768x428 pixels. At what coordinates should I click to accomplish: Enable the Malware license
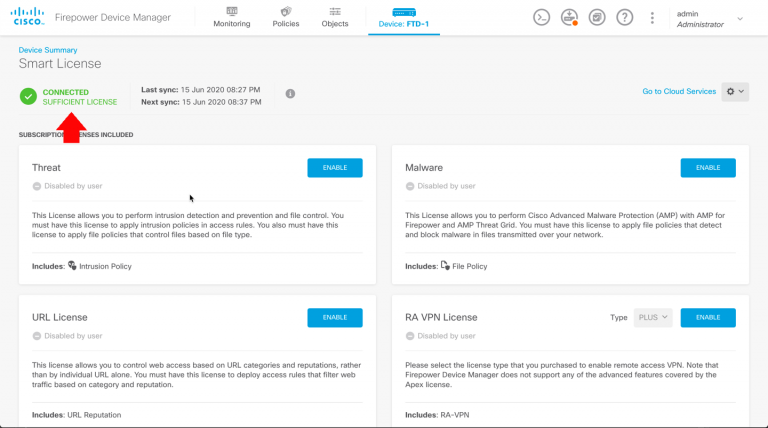click(708, 167)
